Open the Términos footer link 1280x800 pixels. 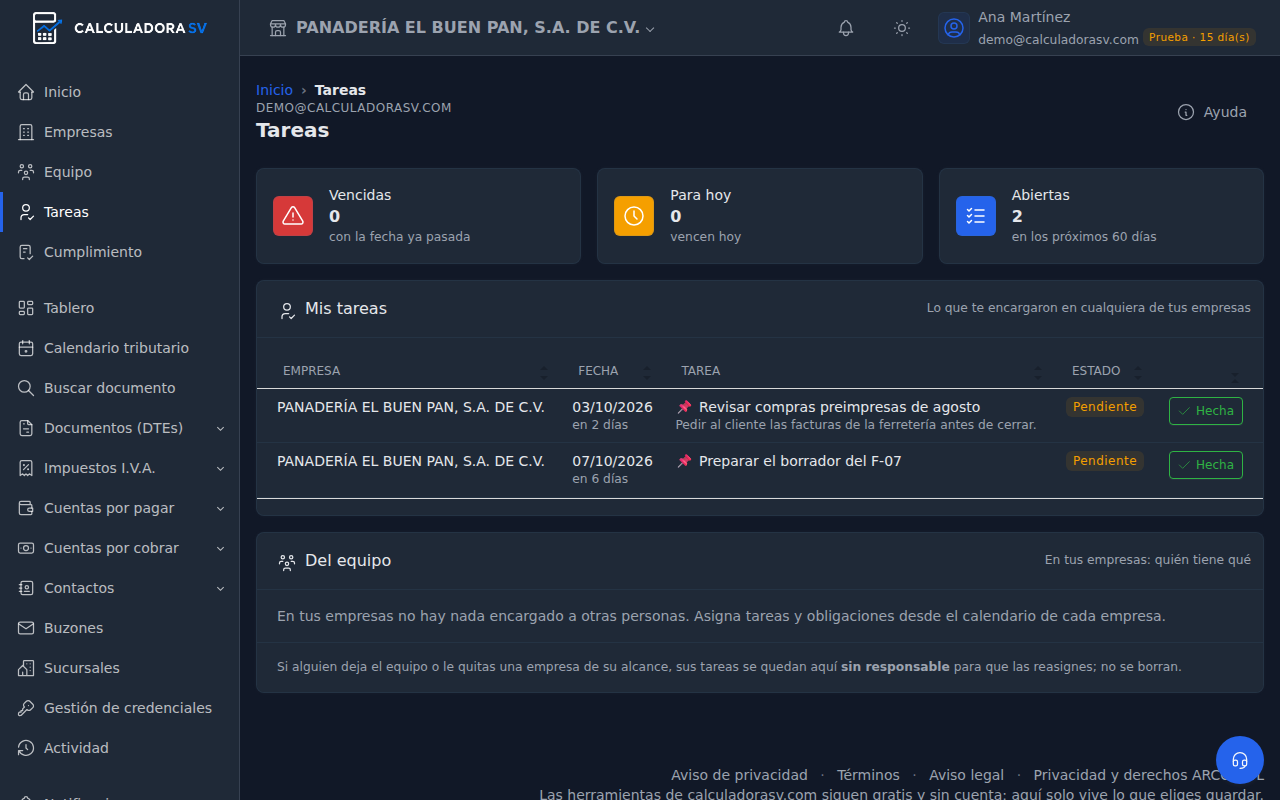tap(868, 775)
